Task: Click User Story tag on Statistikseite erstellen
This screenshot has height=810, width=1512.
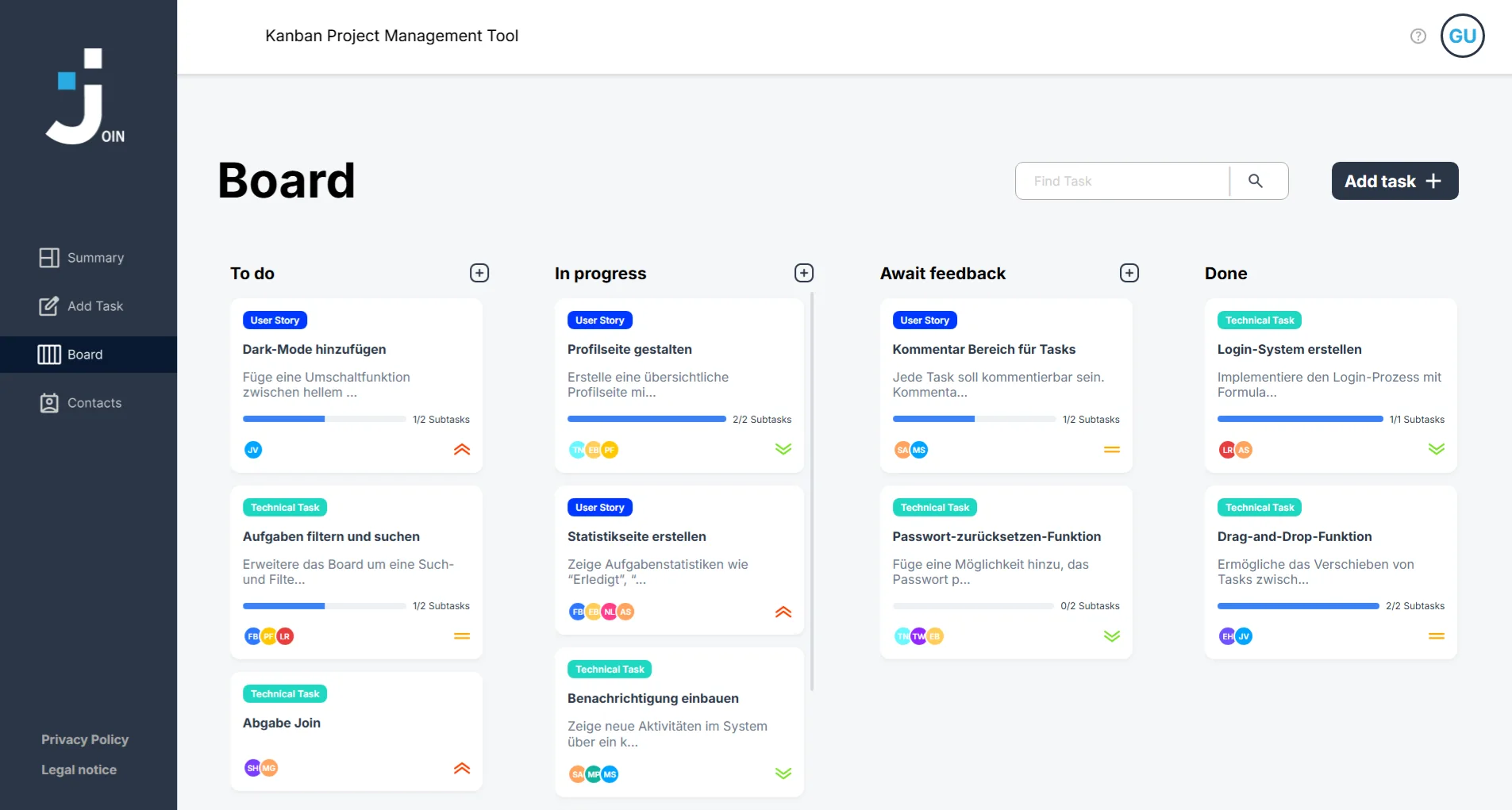Action: coord(600,508)
